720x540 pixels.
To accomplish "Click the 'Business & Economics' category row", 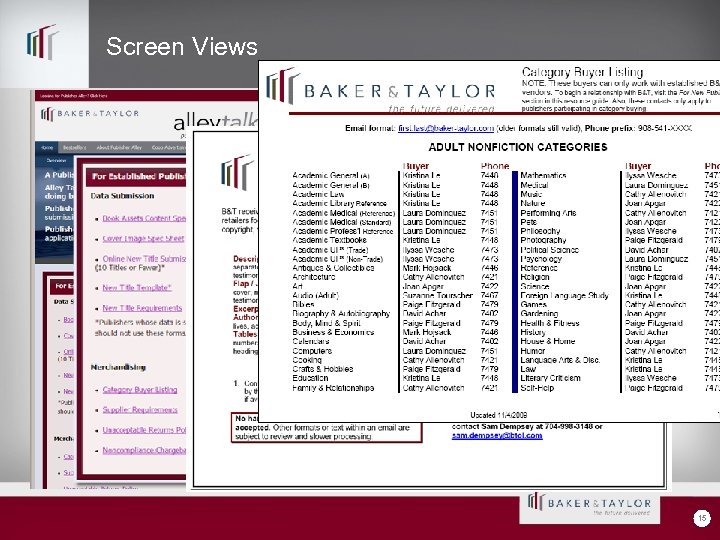I will click(x=333, y=332).
